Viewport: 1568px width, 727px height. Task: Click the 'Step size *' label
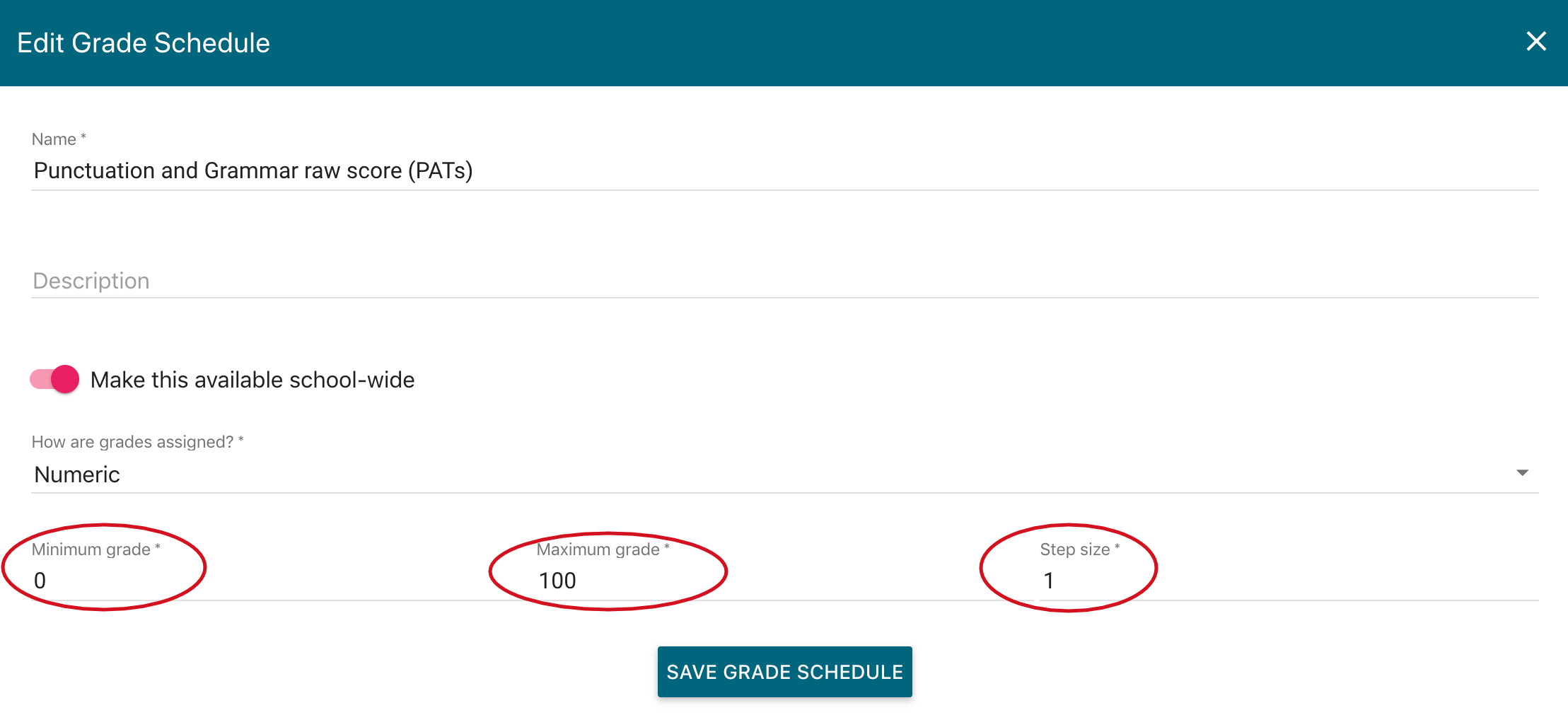pos(1079,549)
